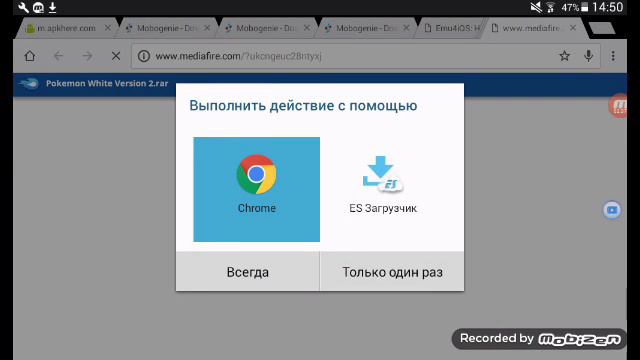Bookmark this page with the star

(564, 56)
